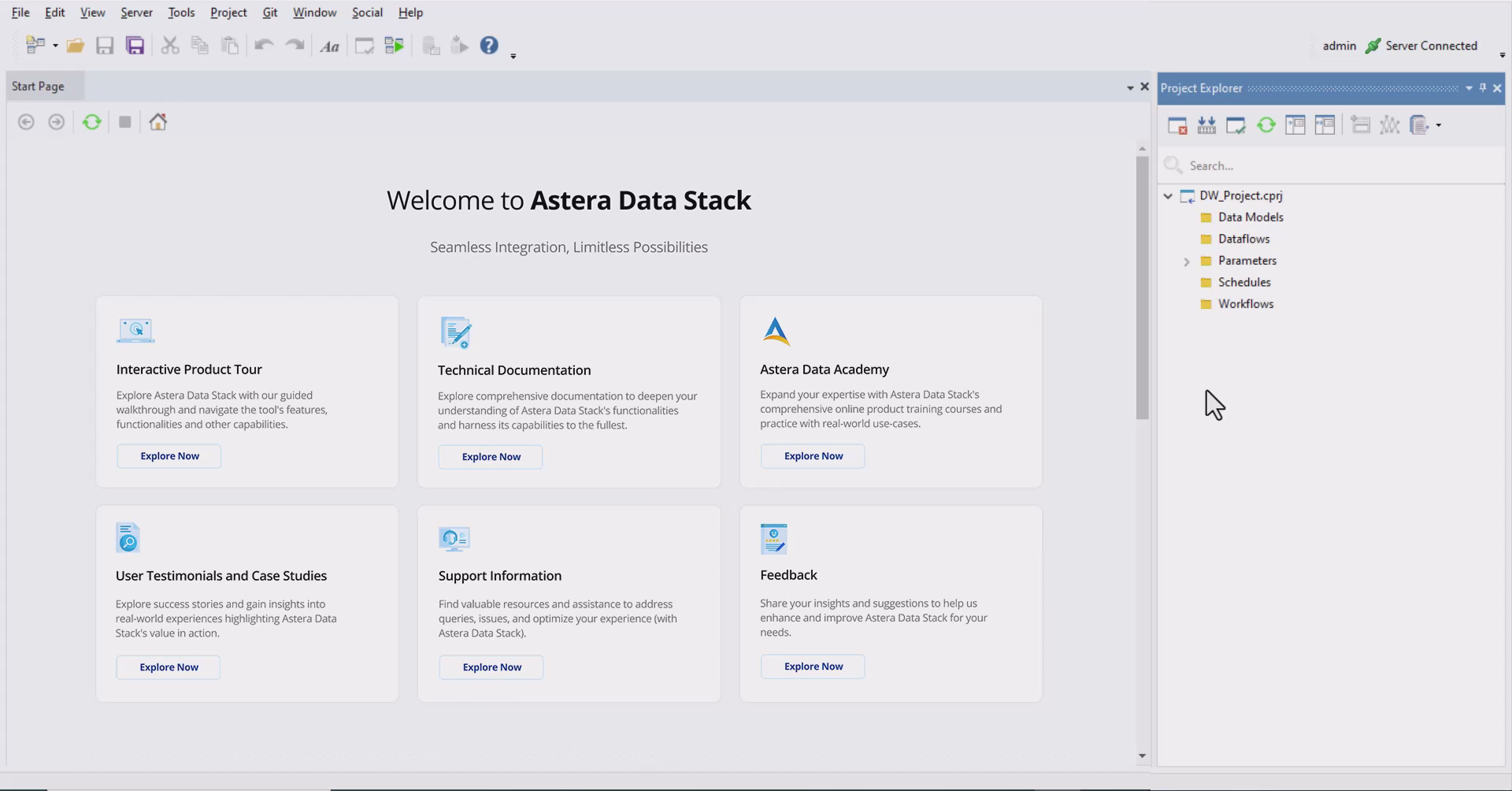The height and width of the screenshot is (791, 1512).
Task: Click the Cut scissors icon
Action: (169, 46)
